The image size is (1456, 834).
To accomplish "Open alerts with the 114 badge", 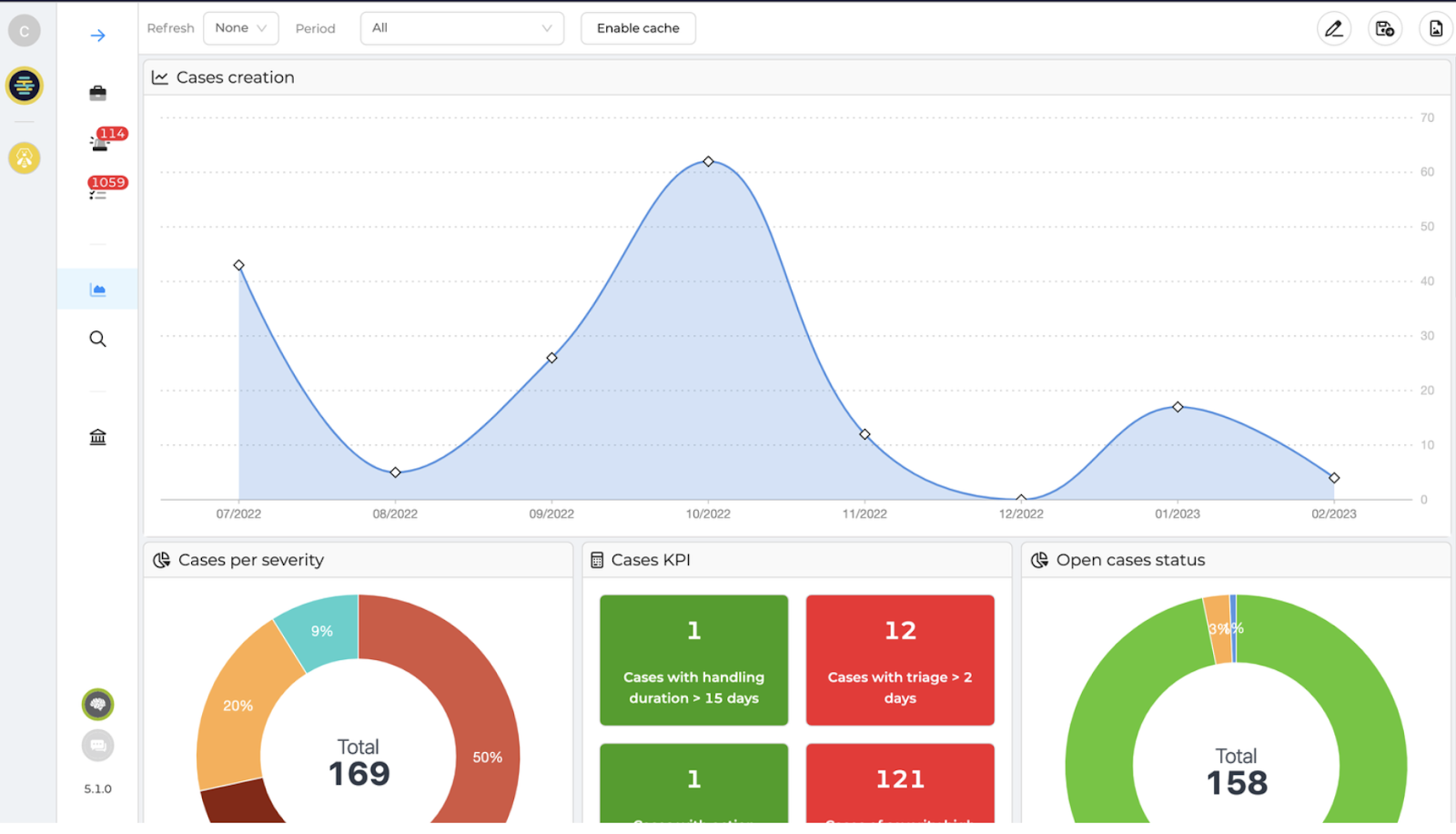I will tap(100, 142).
